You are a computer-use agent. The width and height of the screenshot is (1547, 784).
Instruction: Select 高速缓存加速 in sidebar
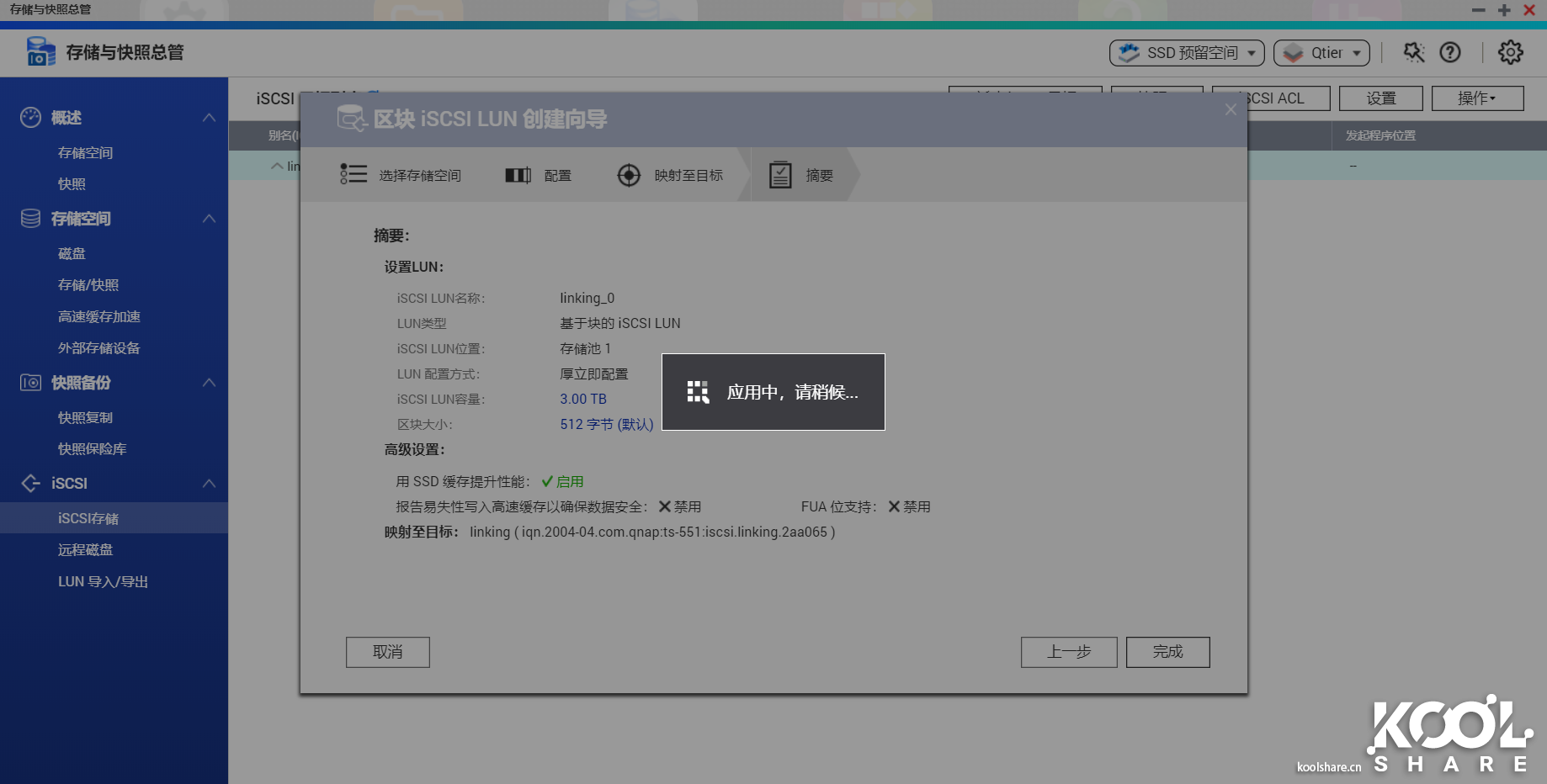pos(98,317)
